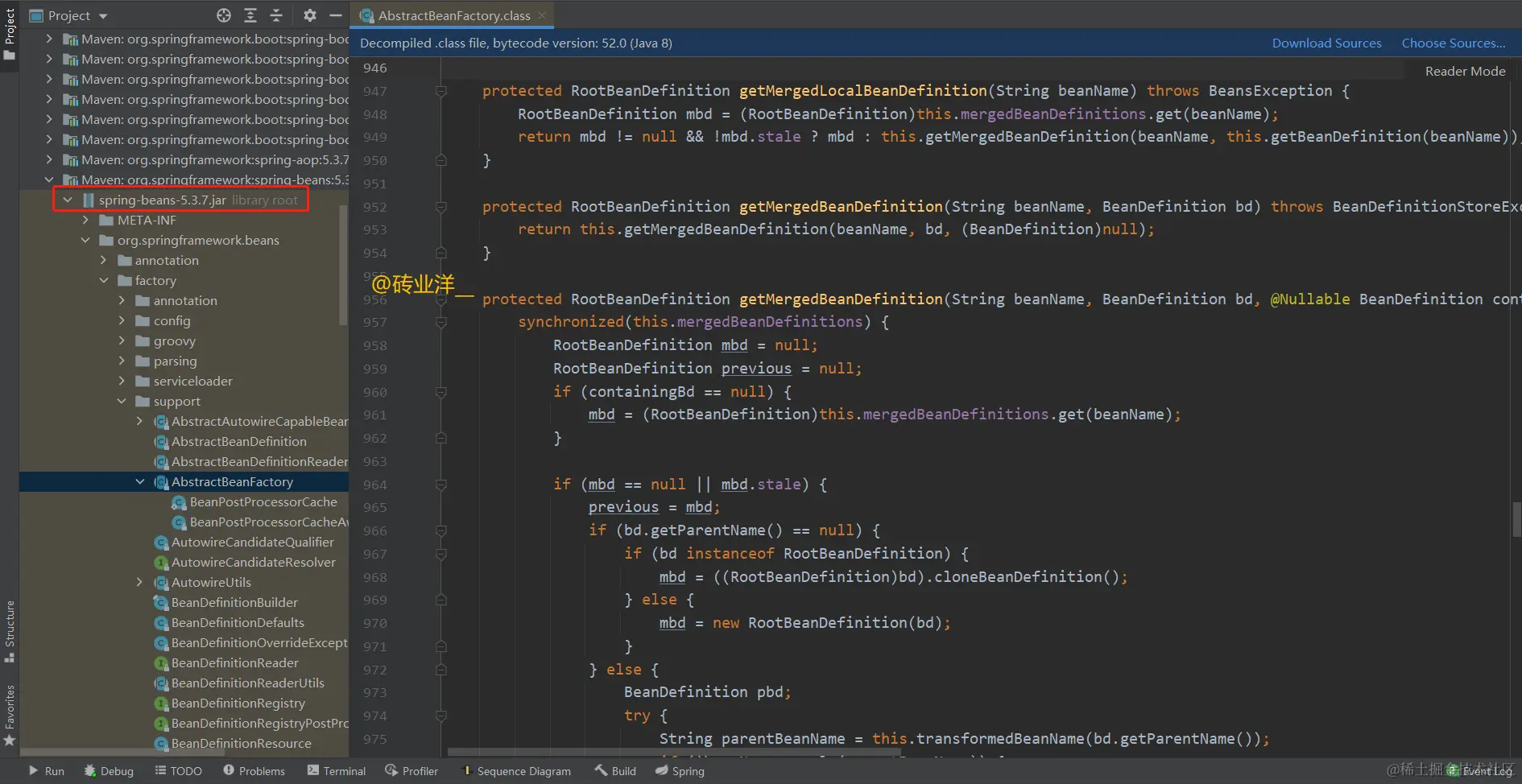Collapse the spring-beans-5.3.7.jar node
This screenshot has height=784, width=1522.
[68, 200]
